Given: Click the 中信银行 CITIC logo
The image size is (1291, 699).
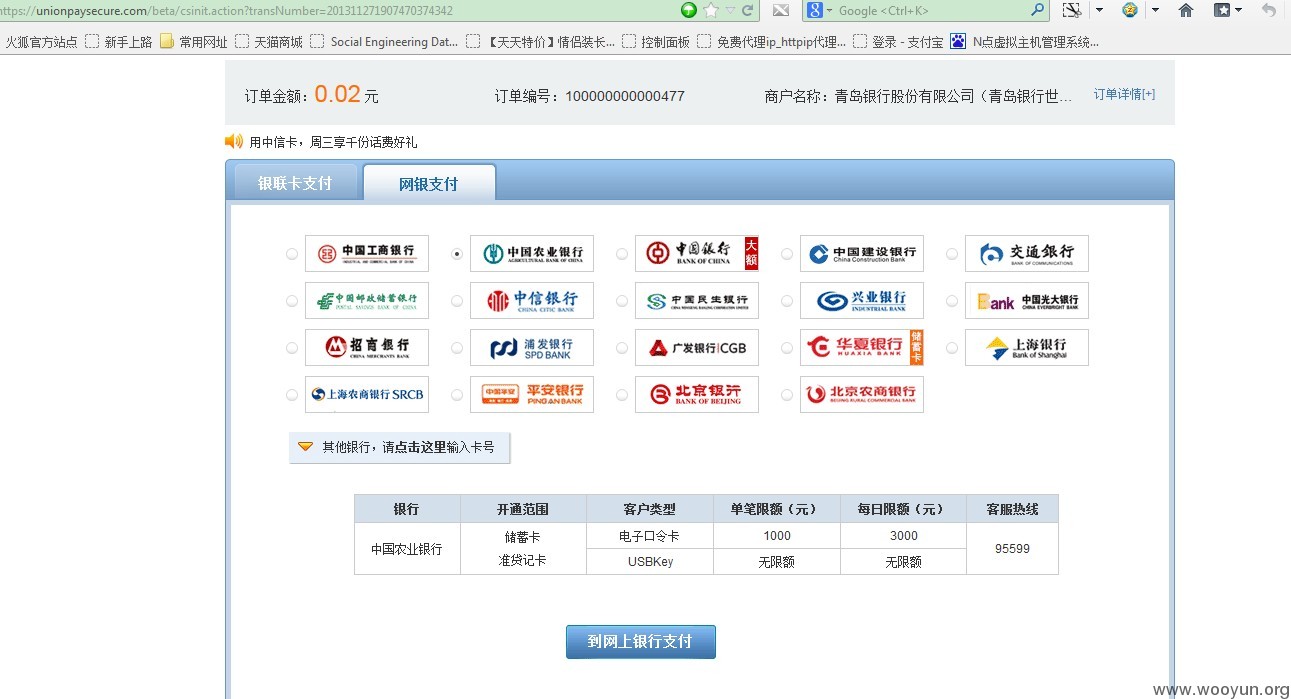Looking at the screenshot, I should 532,300.
